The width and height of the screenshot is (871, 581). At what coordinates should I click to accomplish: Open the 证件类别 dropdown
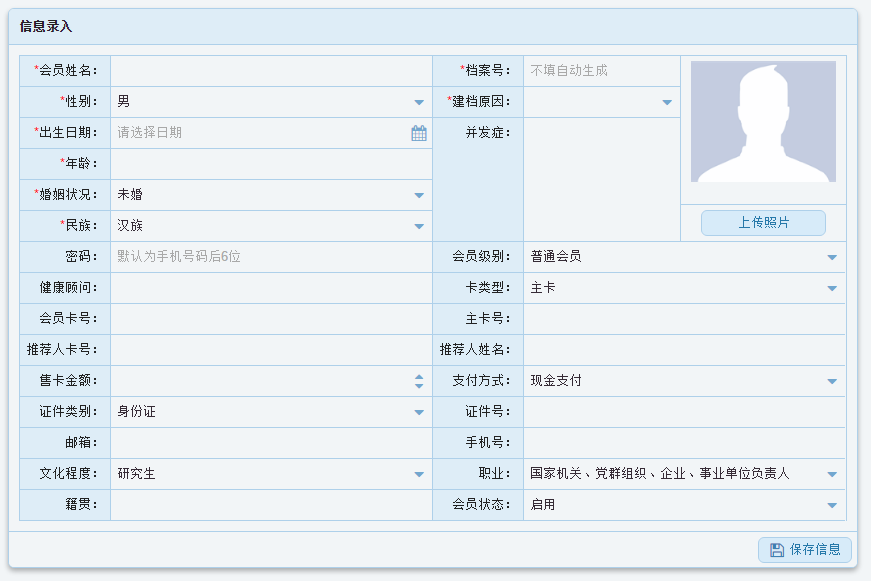419,412
